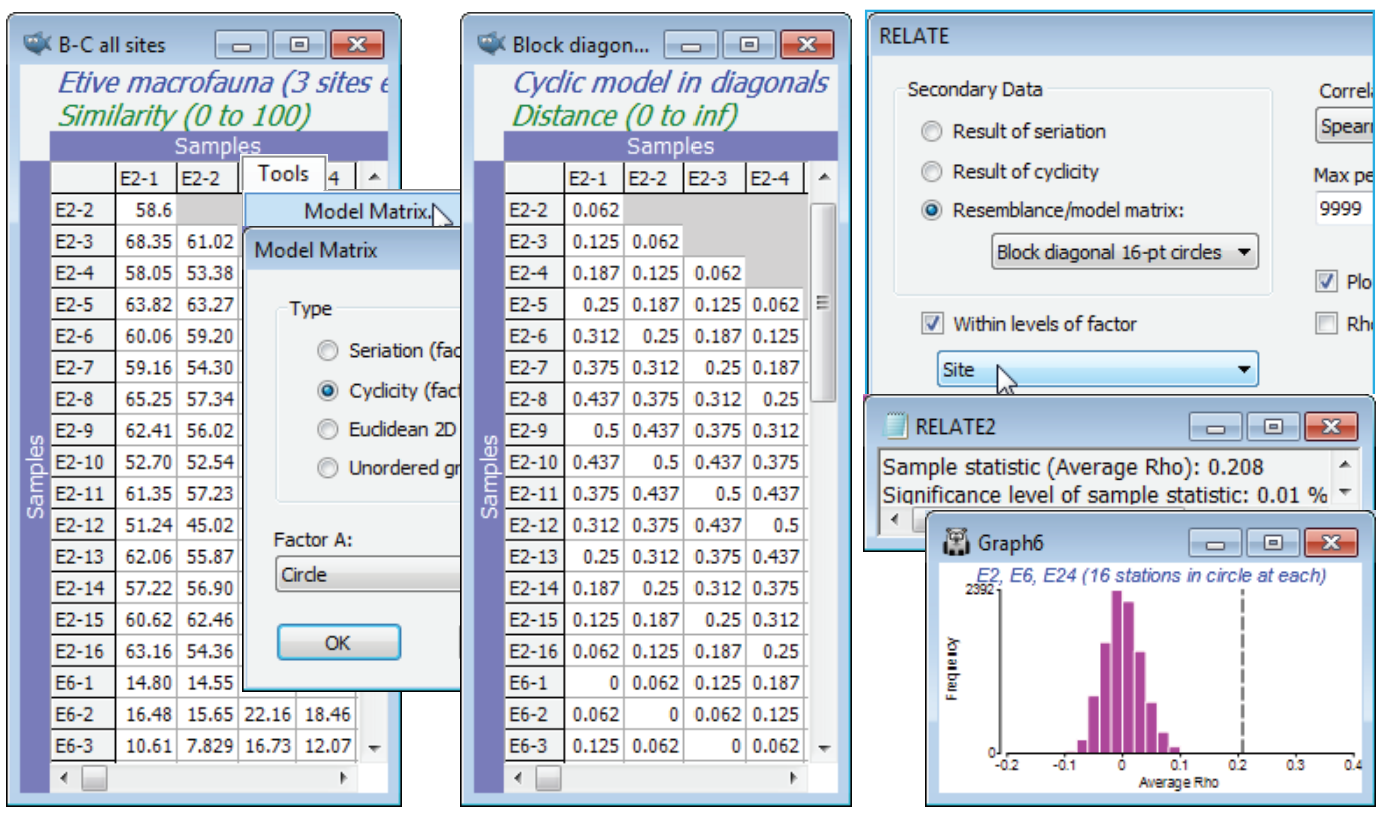1382x816 pixels.
Task: Maximize the Graph6 window
Action: tap(1272, 542)
